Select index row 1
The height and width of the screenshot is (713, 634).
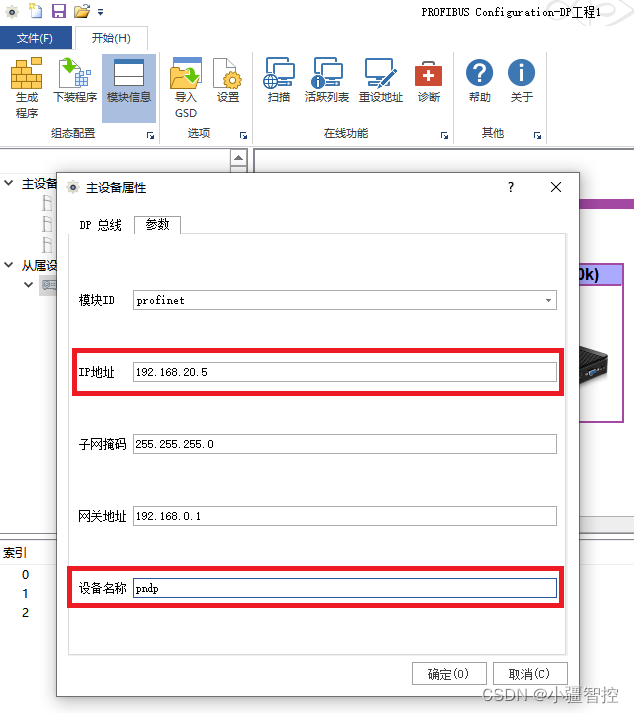click(x=25, y=594)
